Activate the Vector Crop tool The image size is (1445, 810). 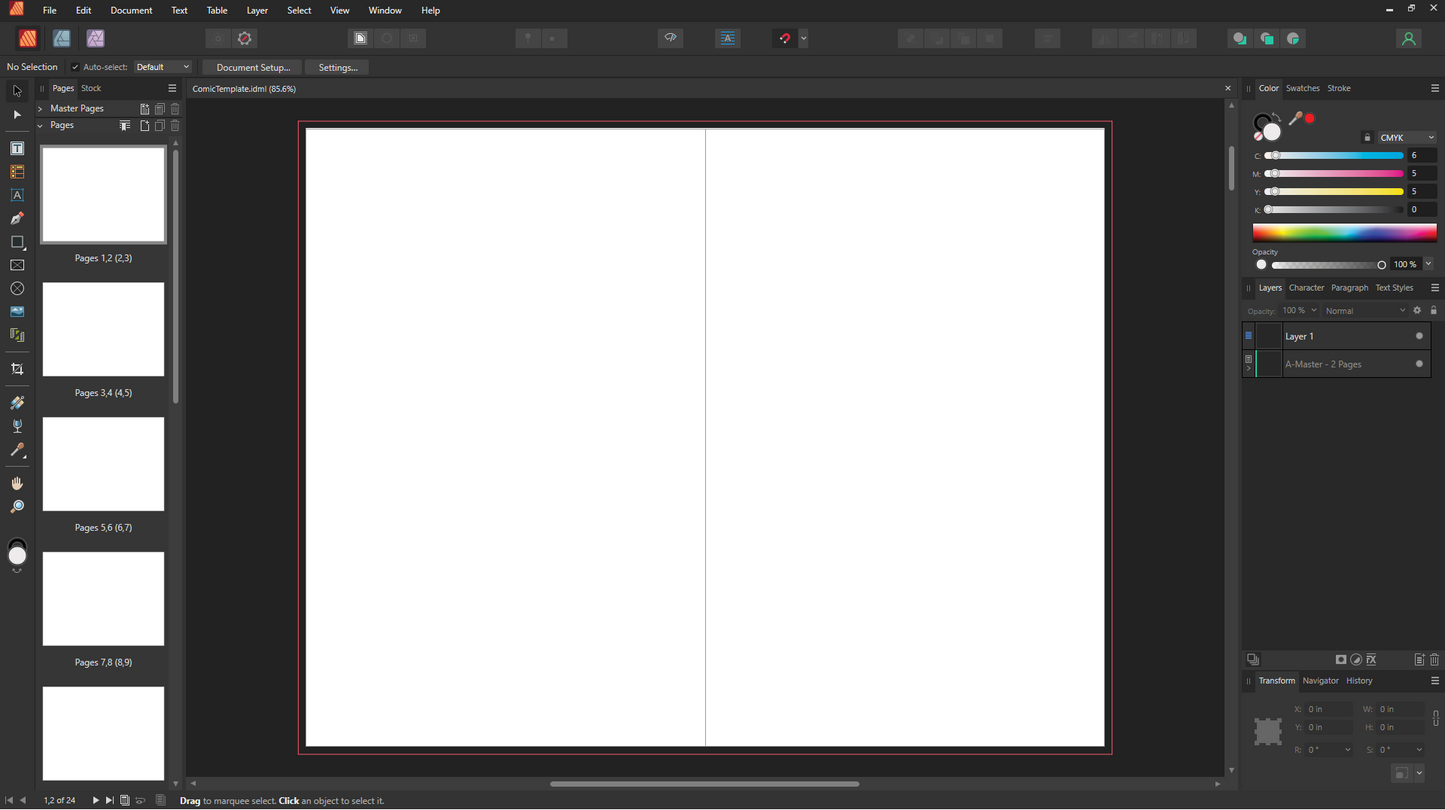click(x=17, y=370)
